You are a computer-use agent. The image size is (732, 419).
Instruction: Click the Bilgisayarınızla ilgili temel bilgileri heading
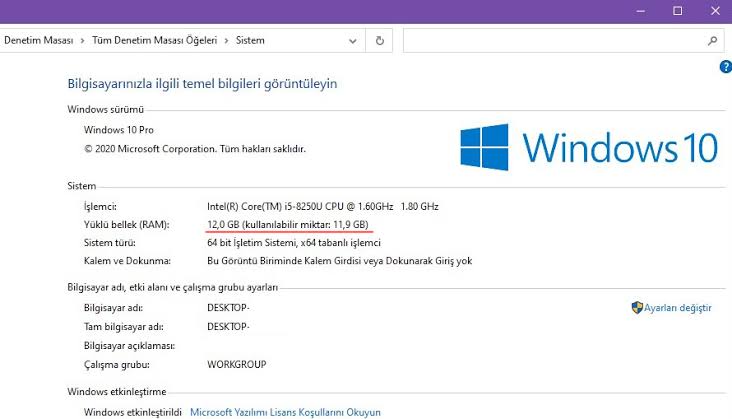coord(202,84)
